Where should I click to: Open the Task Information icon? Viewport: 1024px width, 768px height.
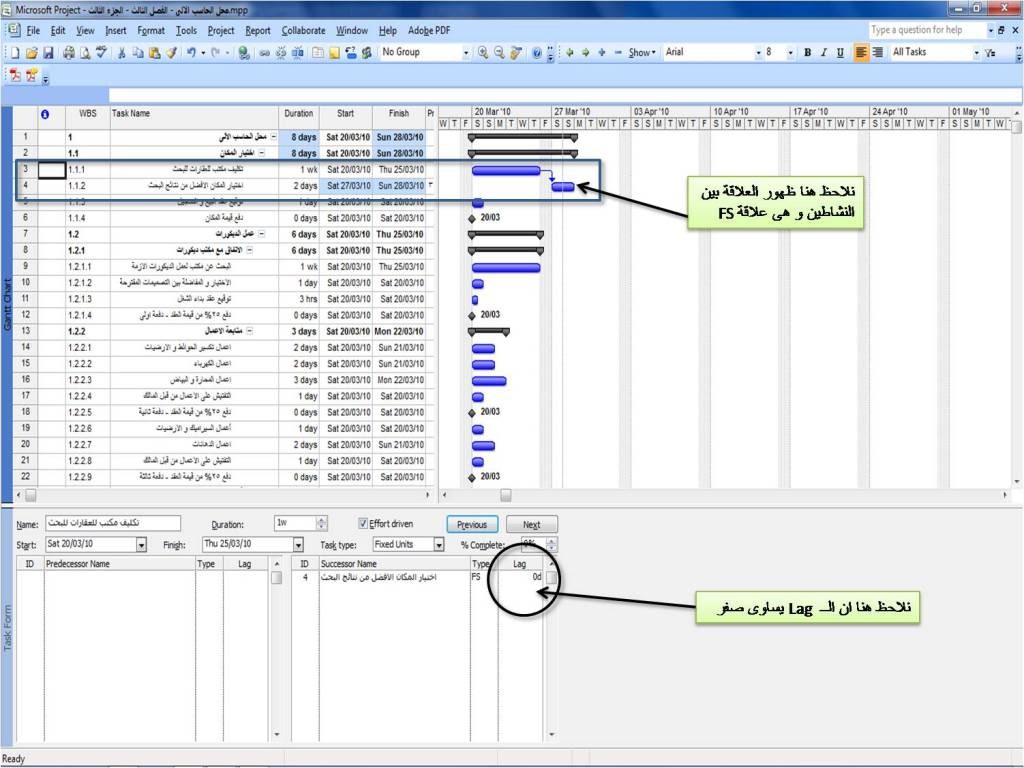[x=317, y=53]
